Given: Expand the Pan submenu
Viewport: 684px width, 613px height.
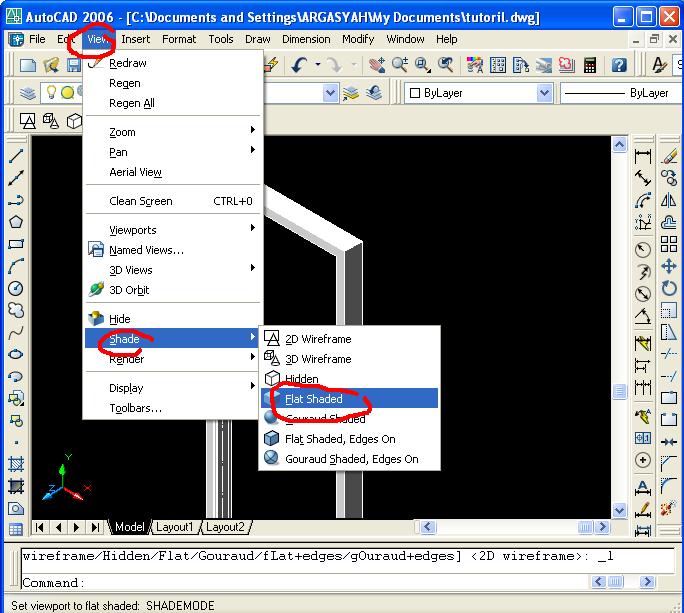Looking at the screenshot, I should (173, 152).
